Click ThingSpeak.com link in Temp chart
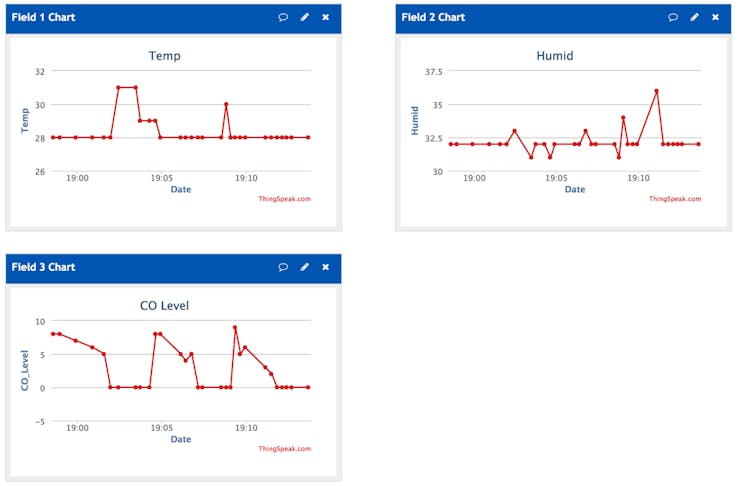 [x=284, y=198]
